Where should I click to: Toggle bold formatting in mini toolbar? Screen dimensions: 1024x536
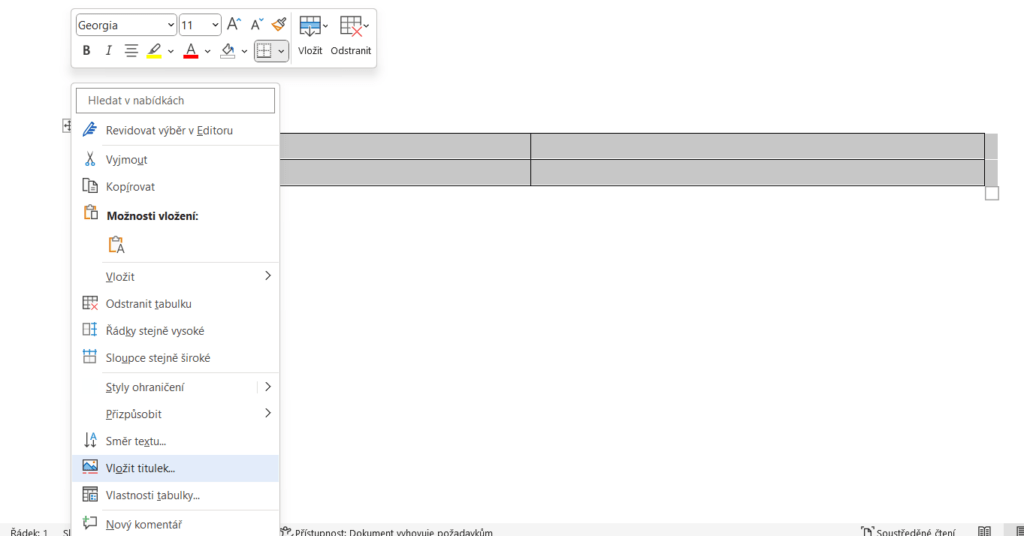tap(87, 51)
